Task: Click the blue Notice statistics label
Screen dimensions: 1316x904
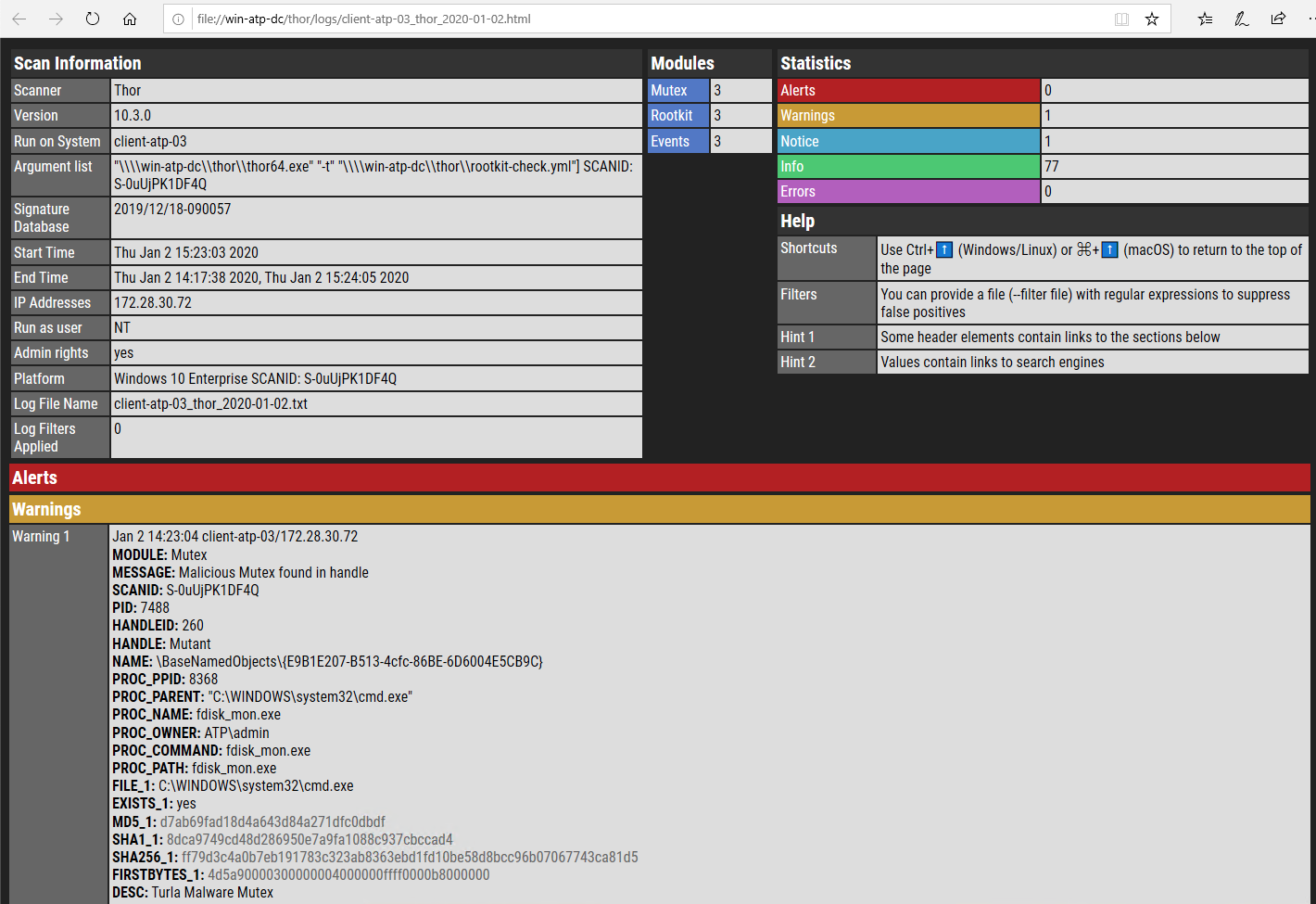Action: (x=800, y=142)
